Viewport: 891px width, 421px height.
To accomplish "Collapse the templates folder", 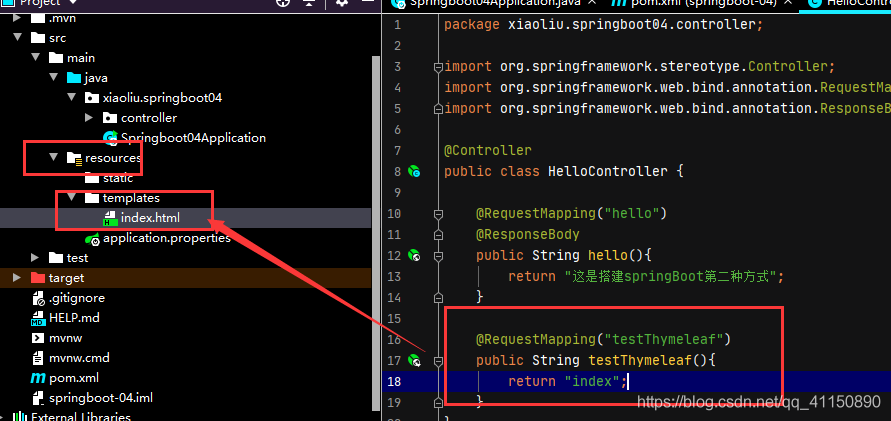I will coord(71,198).
